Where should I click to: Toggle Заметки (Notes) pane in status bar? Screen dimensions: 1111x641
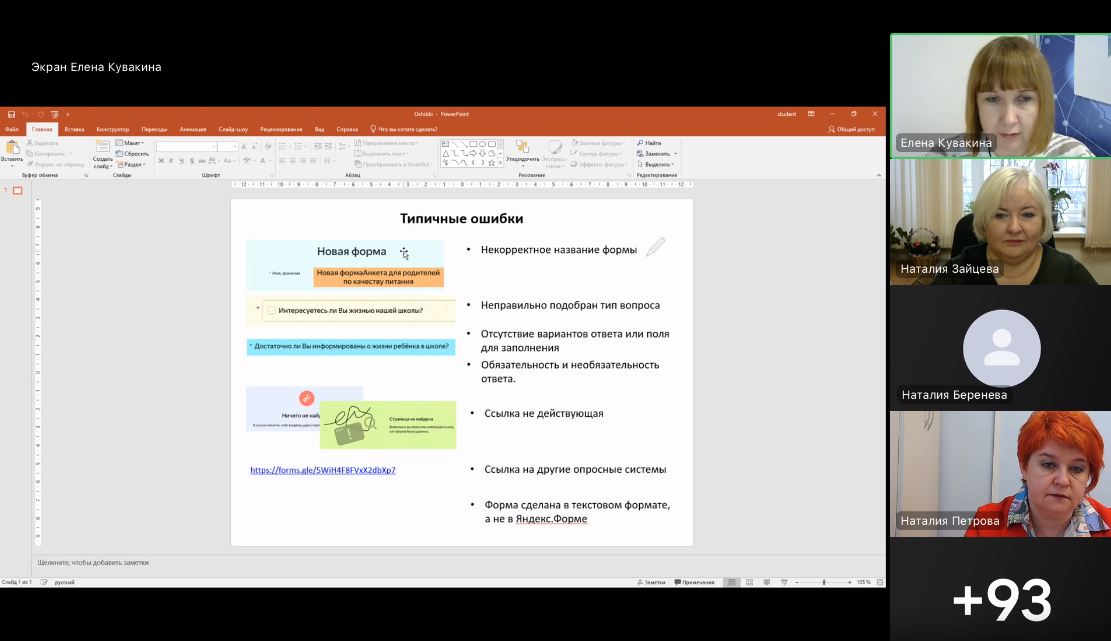pyautogui.click(x=651, y=582)
